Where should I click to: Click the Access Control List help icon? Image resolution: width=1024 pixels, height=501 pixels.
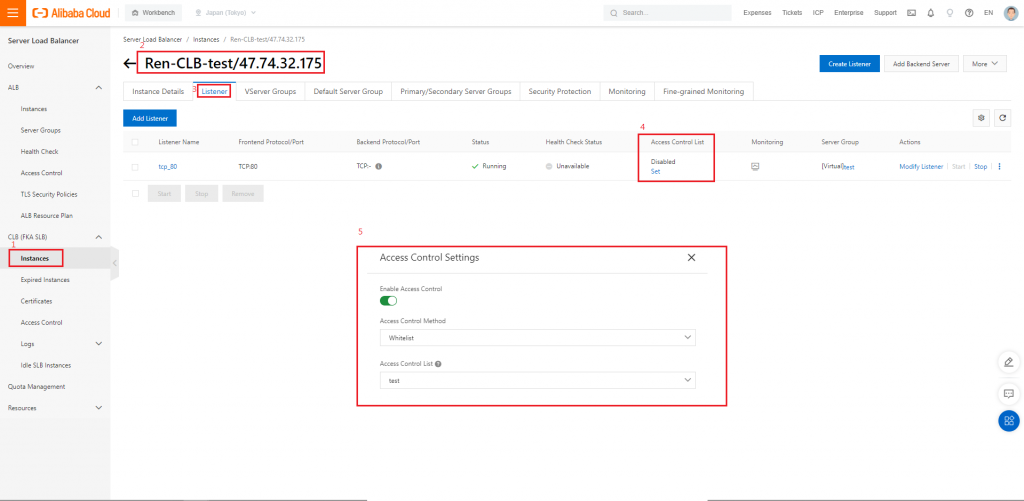point(438,364)
